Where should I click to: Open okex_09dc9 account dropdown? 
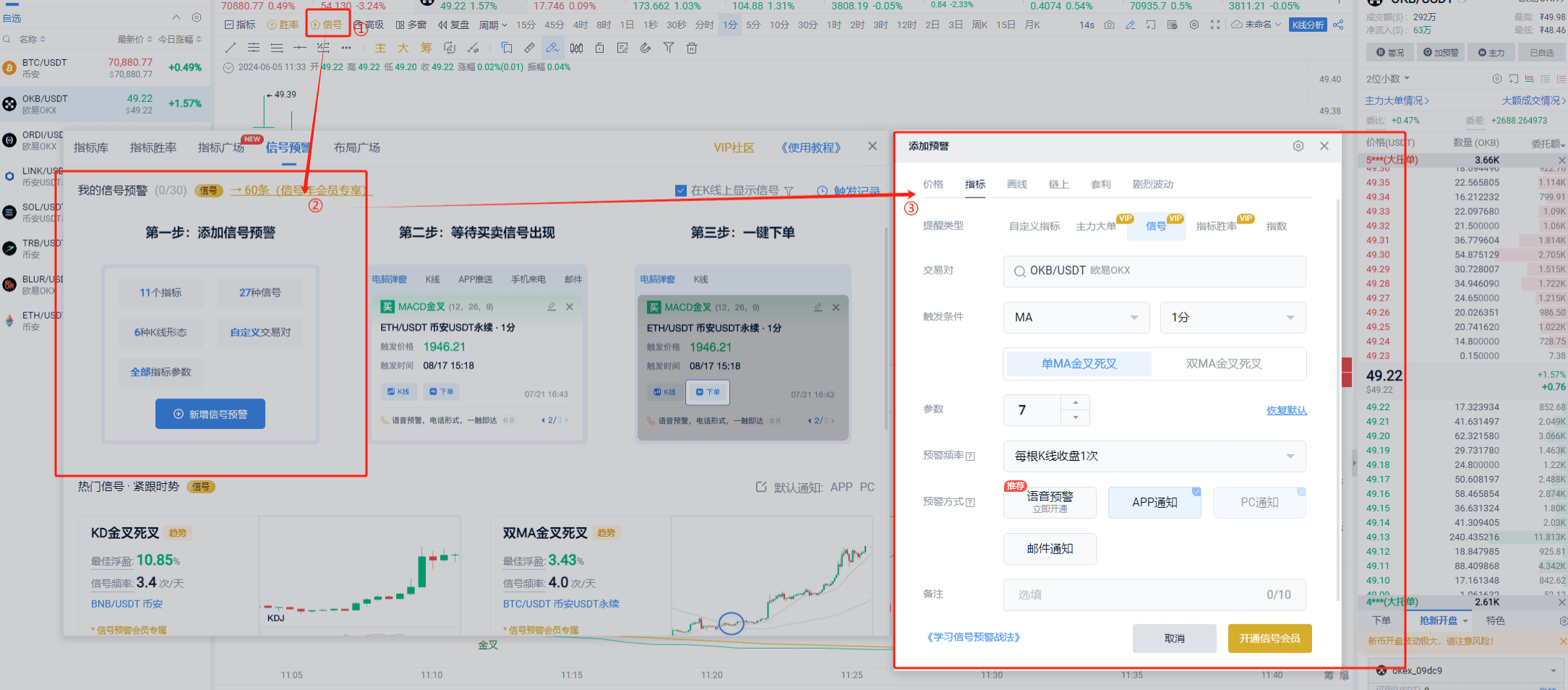1466,670
